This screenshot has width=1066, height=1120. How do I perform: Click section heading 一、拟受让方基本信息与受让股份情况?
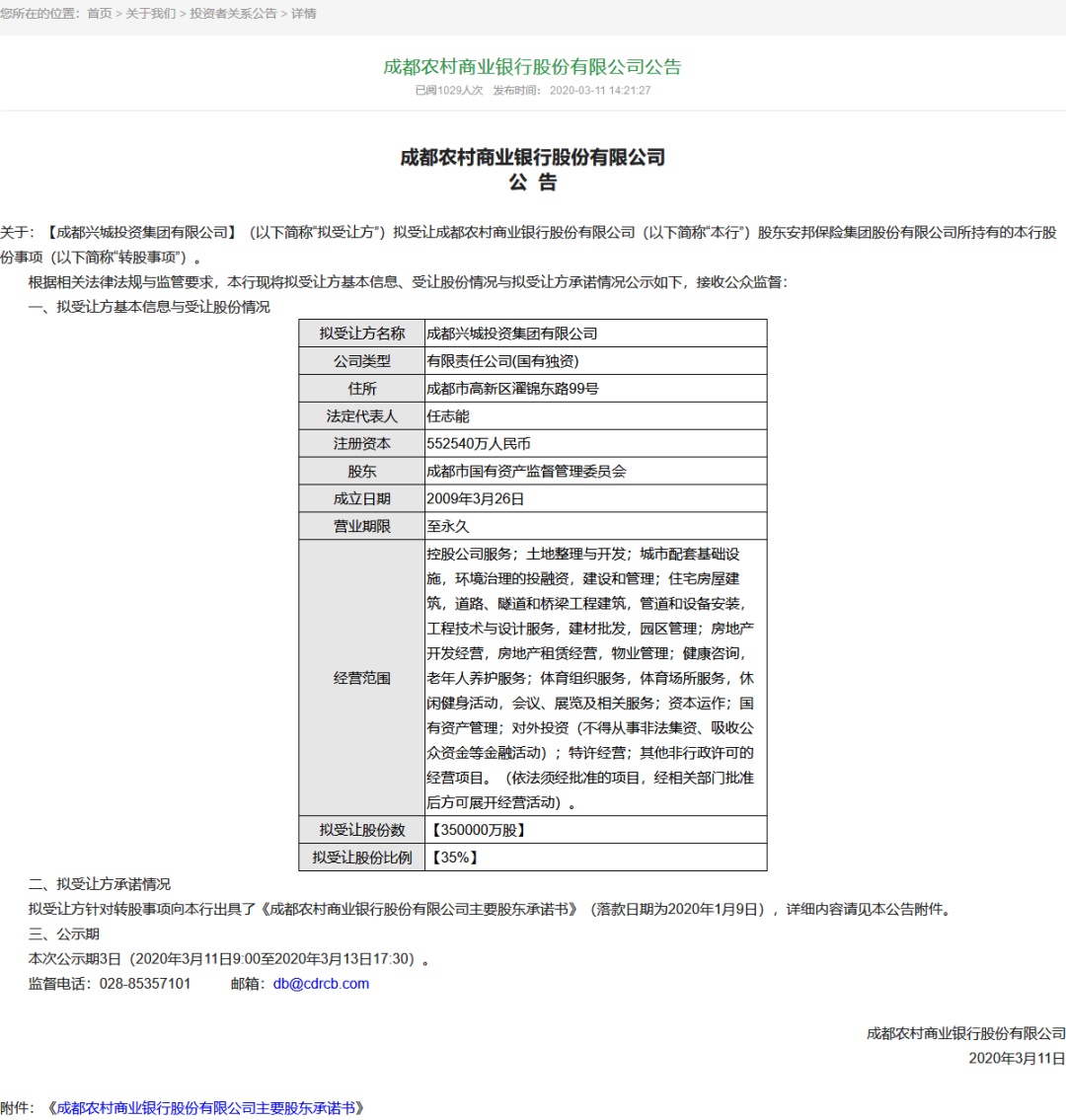pos(149,307)
